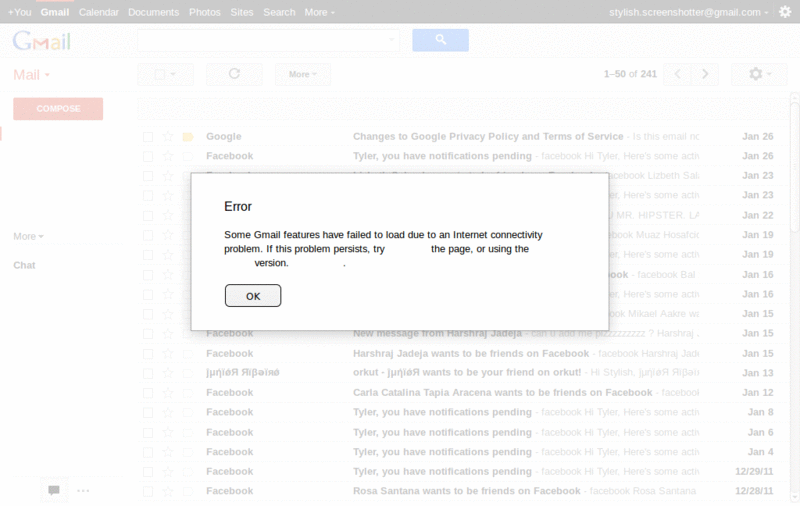The image size is (800, 506).
Task: Select the Google privacy policy email checkbox
Action: 148,137
